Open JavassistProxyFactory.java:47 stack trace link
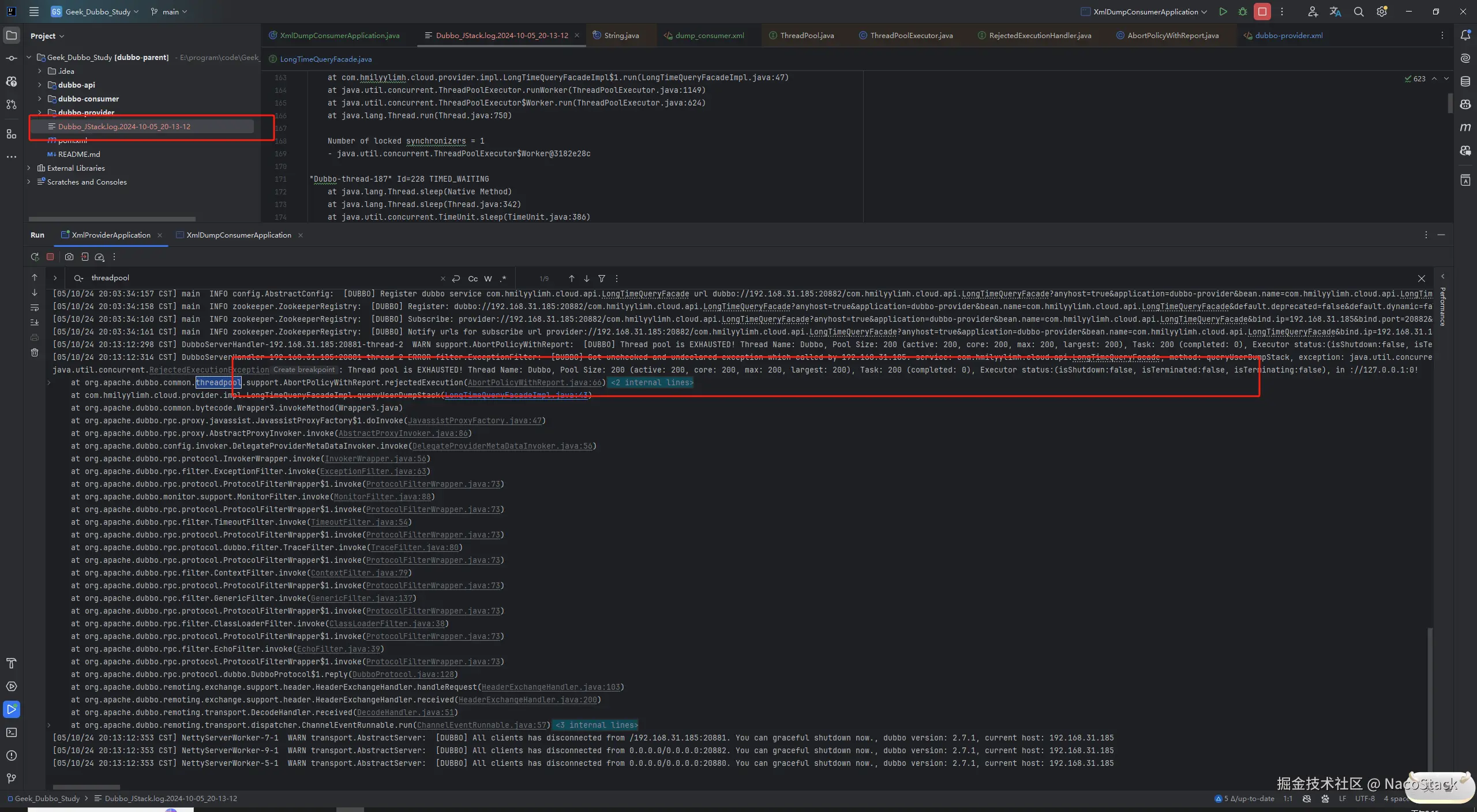 click(x=475, y=421)
